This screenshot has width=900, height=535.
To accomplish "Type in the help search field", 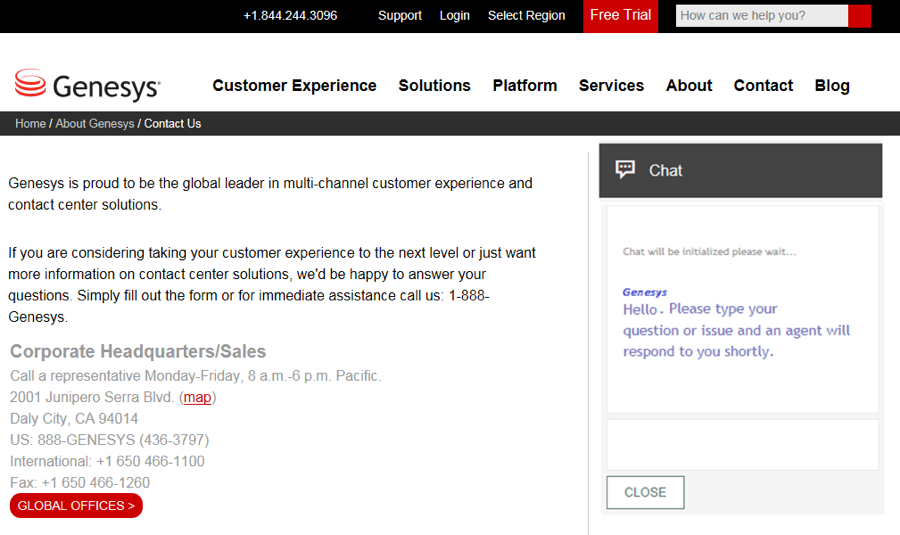I will (761, 16).
